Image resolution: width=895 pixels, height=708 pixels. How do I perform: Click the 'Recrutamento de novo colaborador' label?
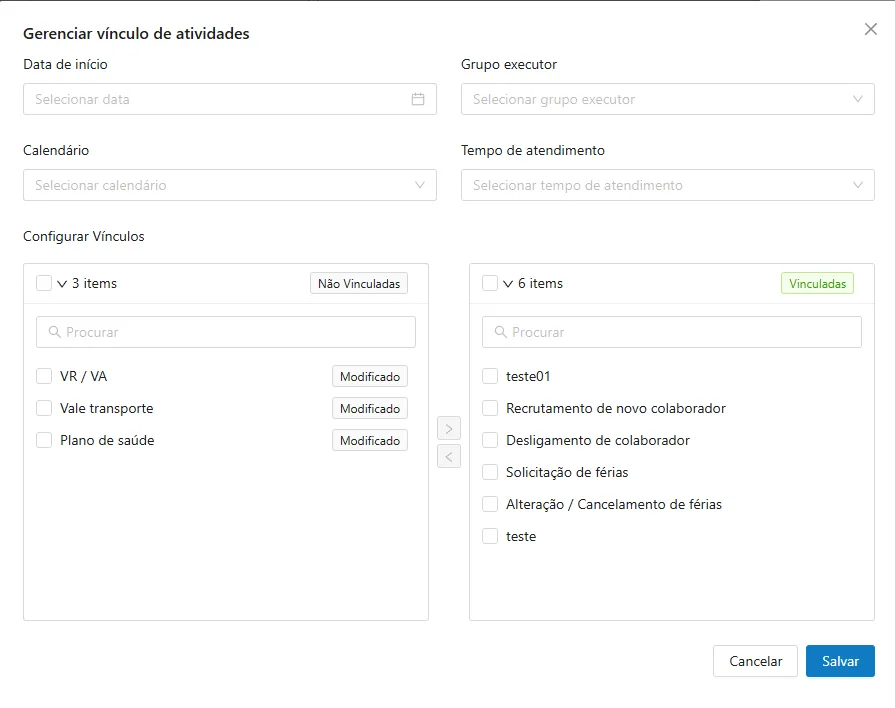[616, 408]
